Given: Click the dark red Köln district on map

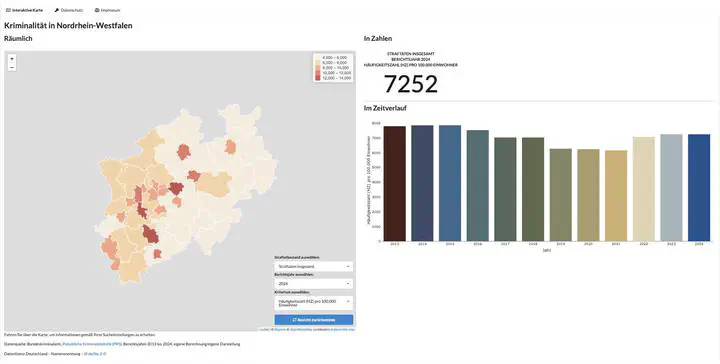Looking at the screenshot, I should 150,234.
